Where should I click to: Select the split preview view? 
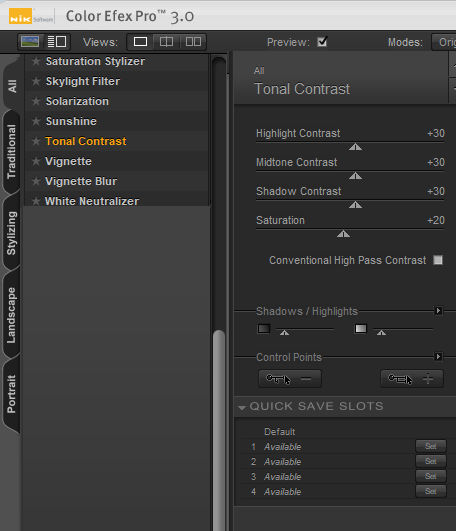pos(166,42)
